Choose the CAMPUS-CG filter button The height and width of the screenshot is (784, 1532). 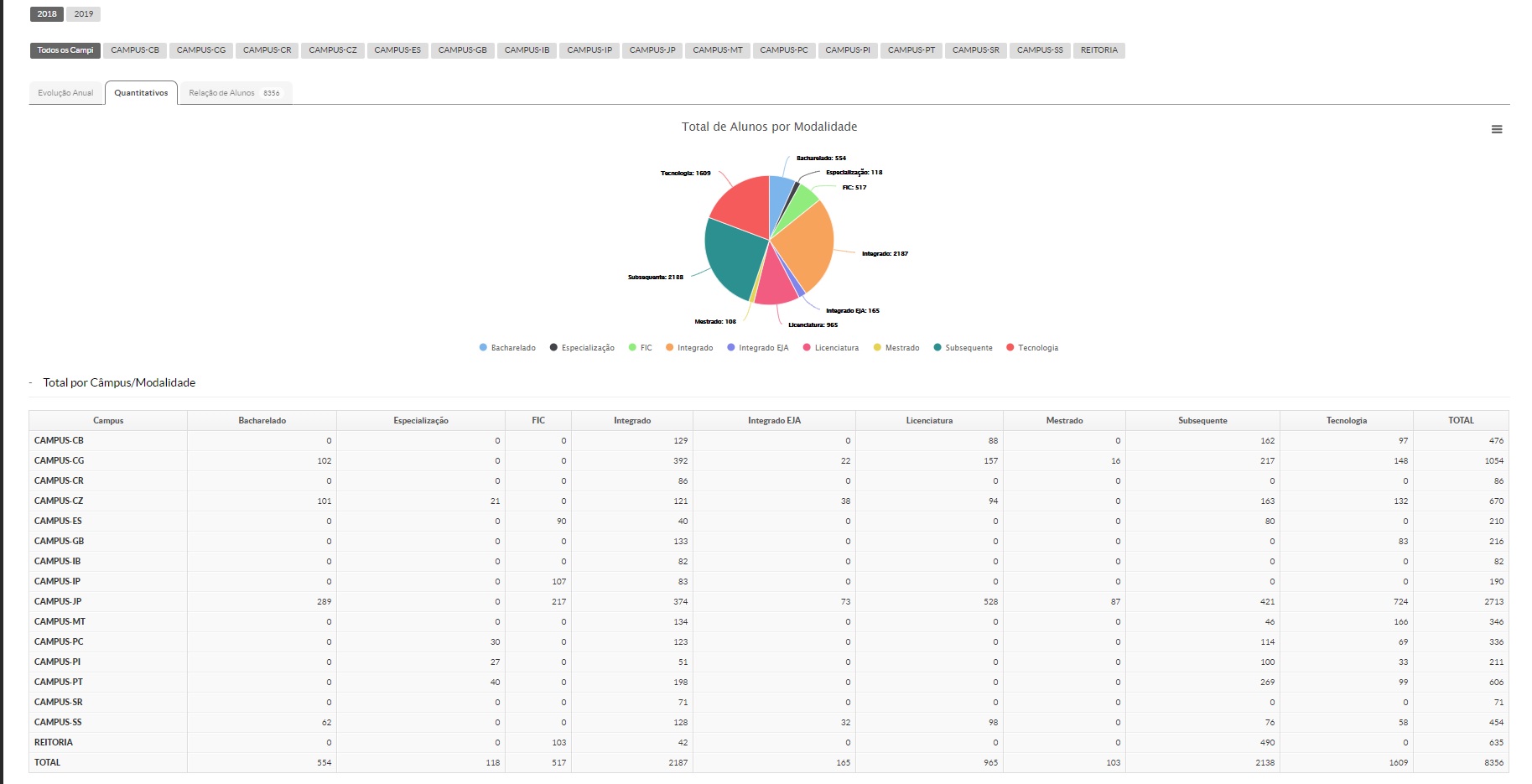click(x=201, y=50)
